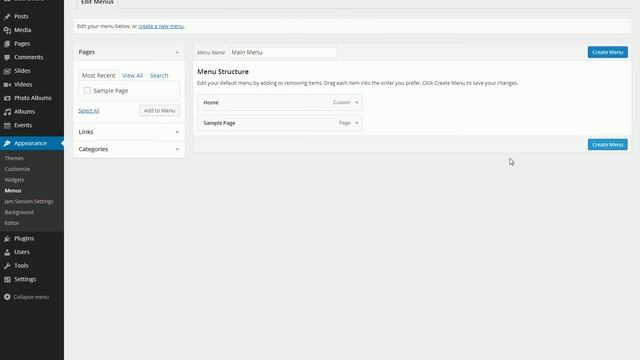Select the Most Recent tab

click(x=98, y=76)
